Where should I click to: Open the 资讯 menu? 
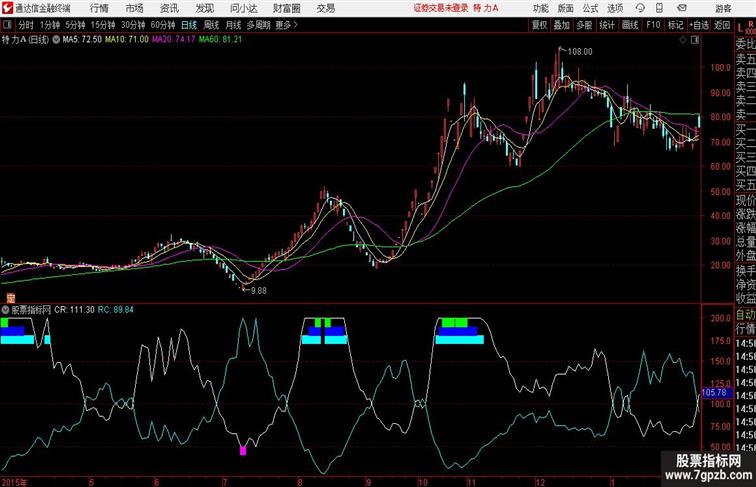tap(169, 8)
